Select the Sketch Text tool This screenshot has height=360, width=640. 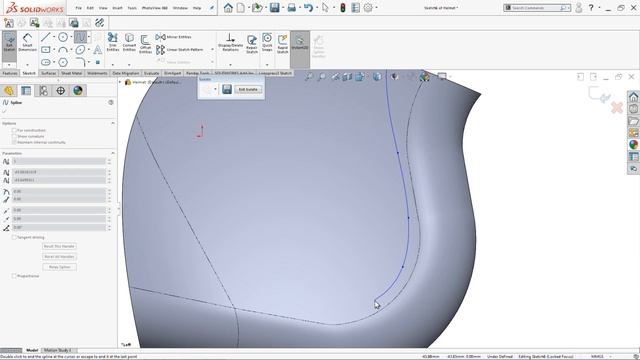coord(98,50)
